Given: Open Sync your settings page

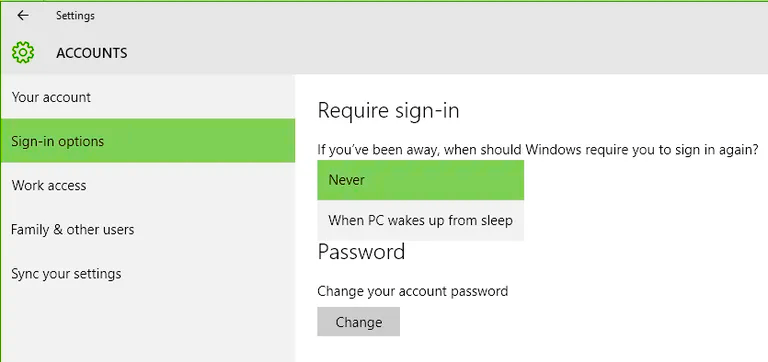Looking at the screenshot, I should click(x=148, y=273).
